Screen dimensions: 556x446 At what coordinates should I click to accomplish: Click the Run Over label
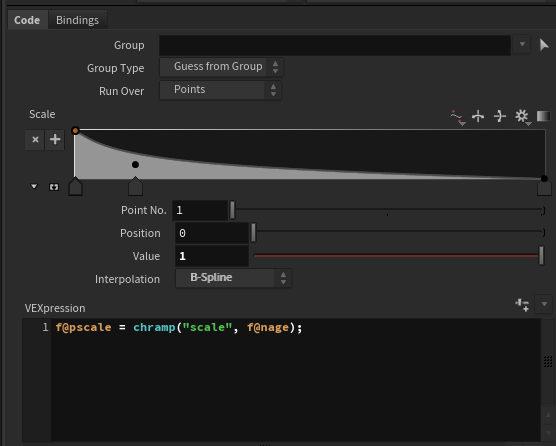pos(122,91)
